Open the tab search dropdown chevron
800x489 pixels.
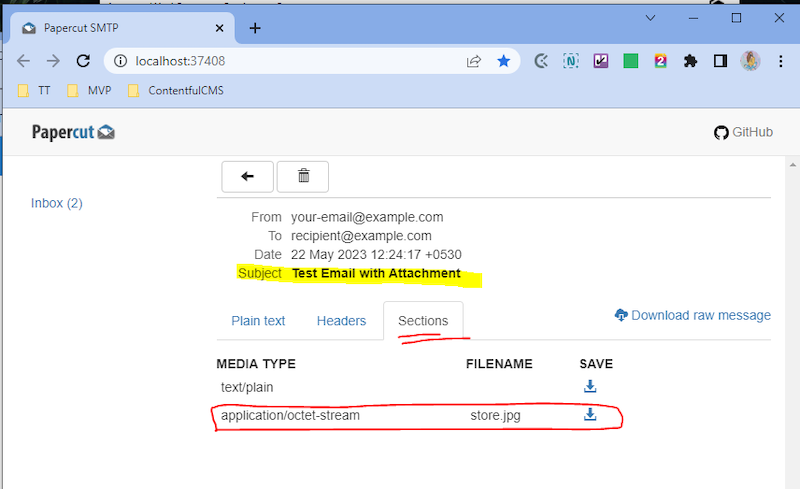point(651,18)
